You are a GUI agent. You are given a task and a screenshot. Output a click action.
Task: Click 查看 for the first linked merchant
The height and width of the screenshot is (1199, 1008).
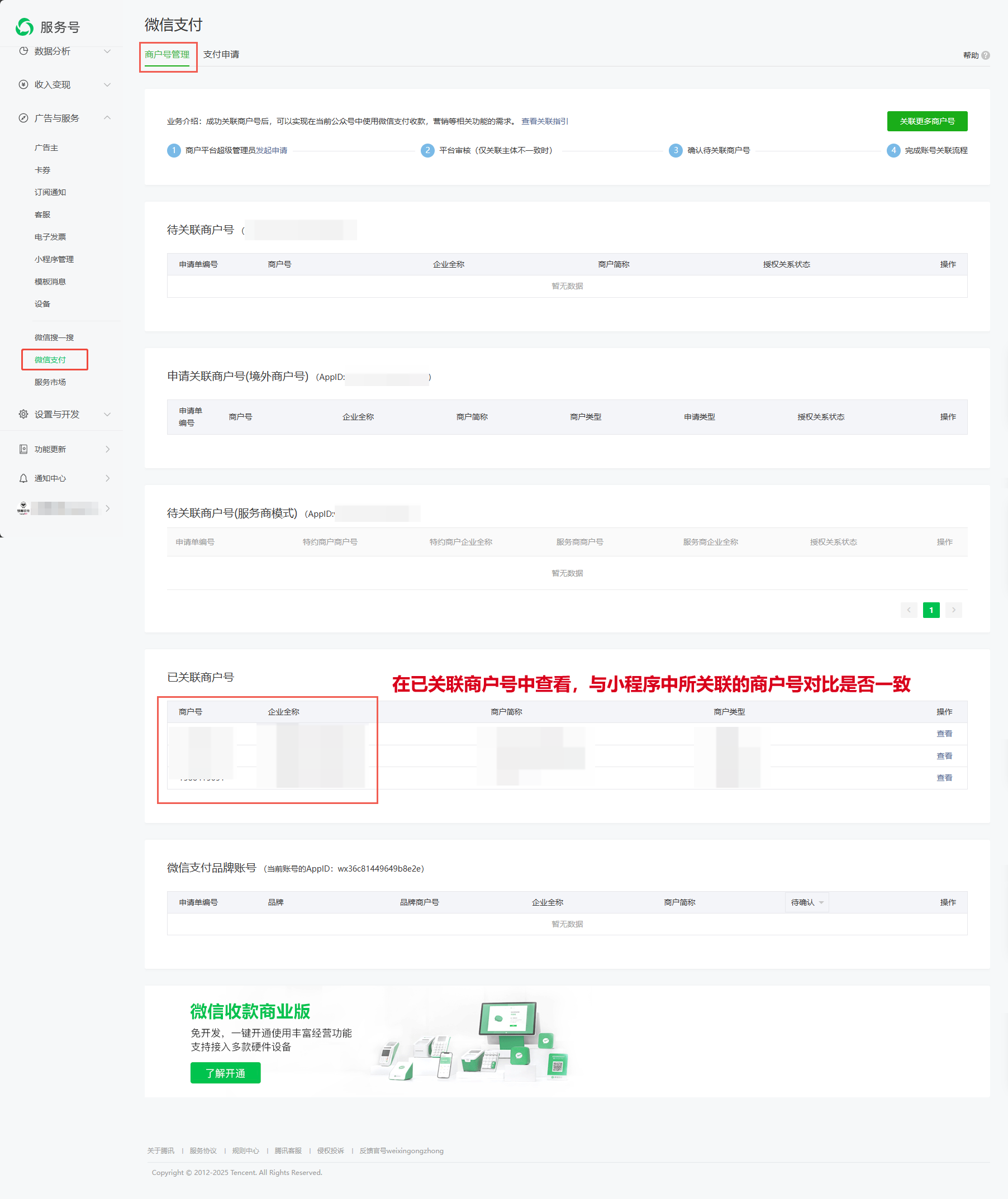click(x=943, y=734)
